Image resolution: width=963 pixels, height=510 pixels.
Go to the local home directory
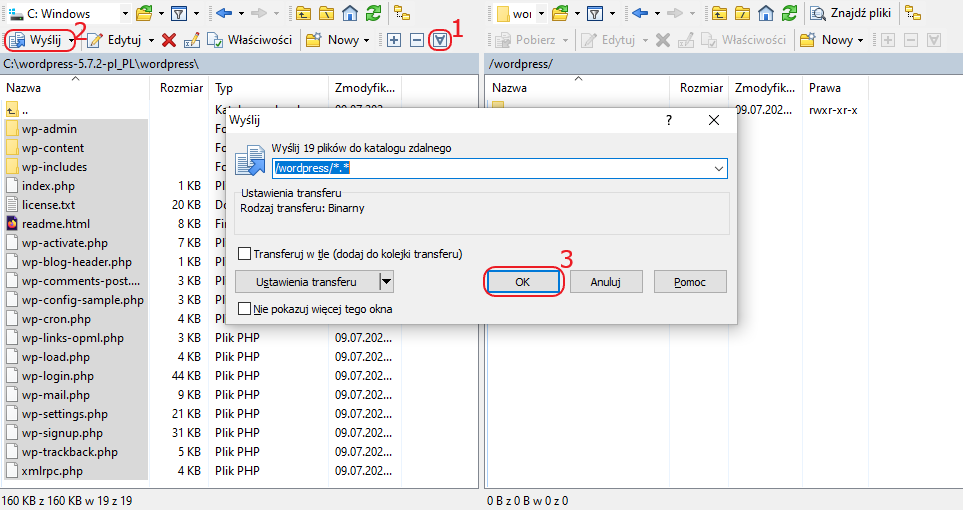[349, 13]
